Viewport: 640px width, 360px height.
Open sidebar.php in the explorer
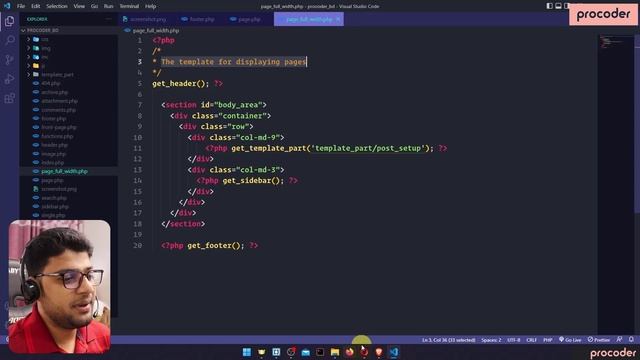click(68, 207)
